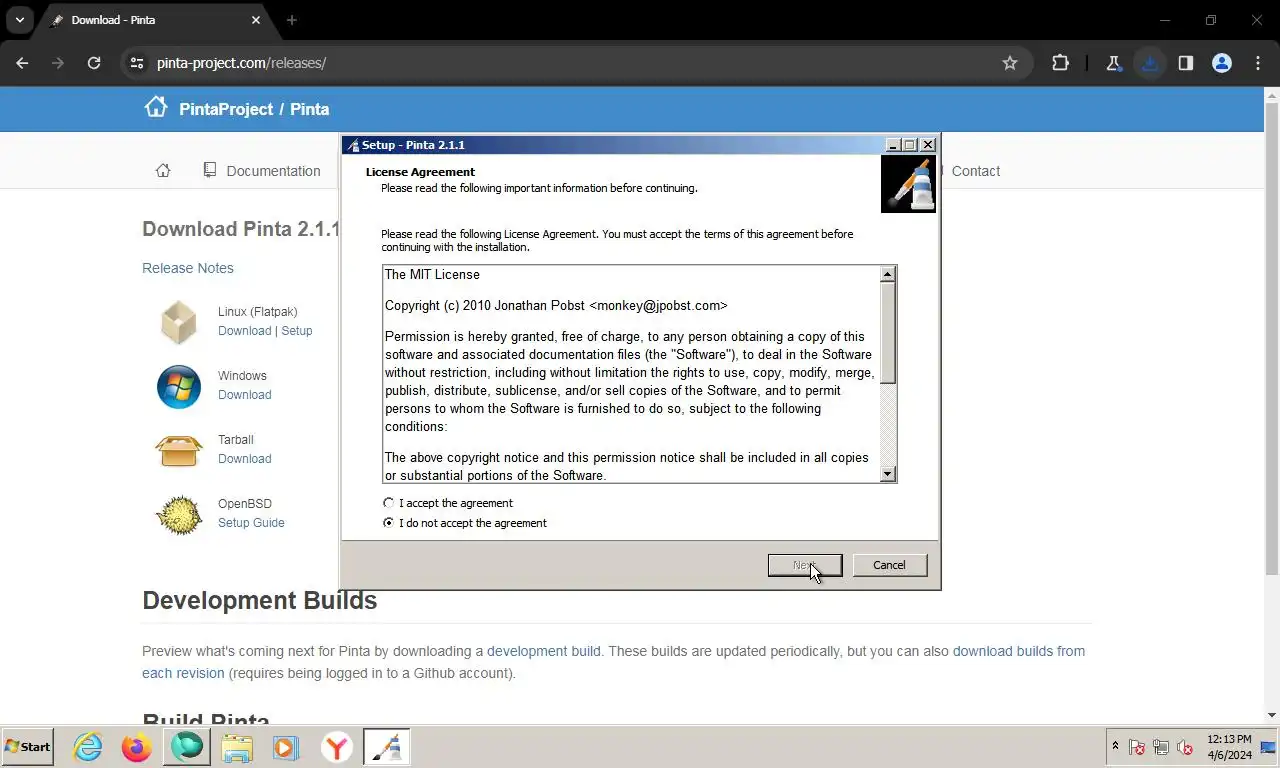The image size is (1280, 768).
Task: Click page scrollbar down arrow
Action: [1272, 715]
